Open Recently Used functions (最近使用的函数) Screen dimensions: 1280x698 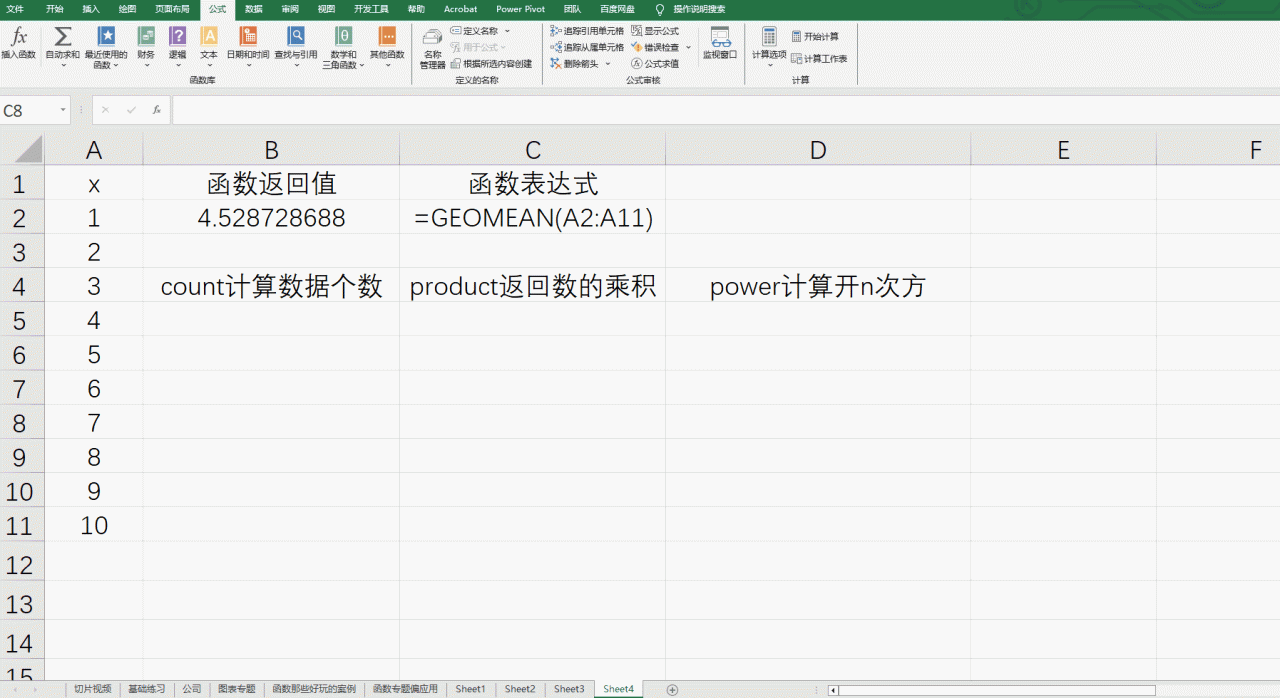tap(106, 47)
